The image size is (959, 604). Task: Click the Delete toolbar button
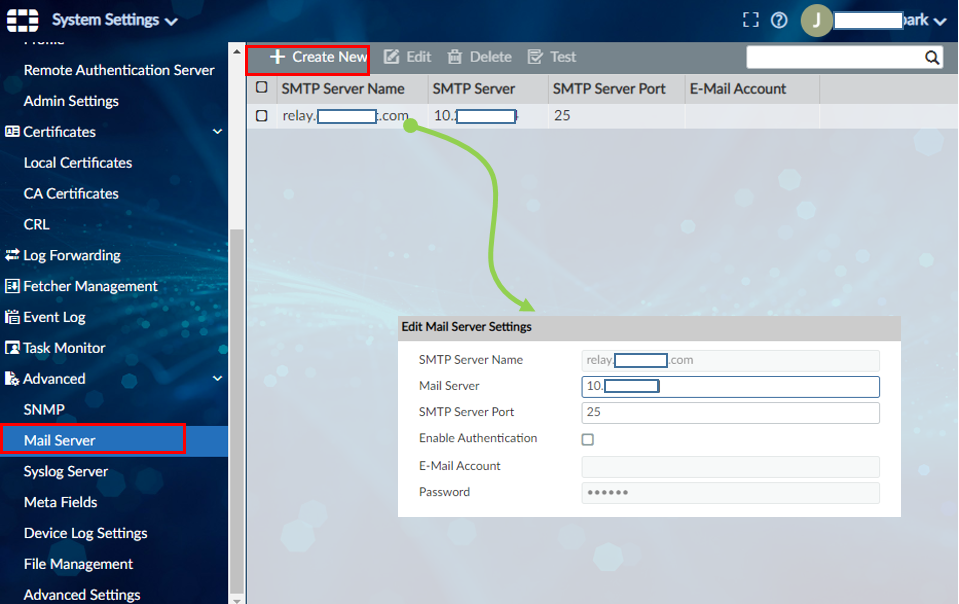tap(480, 57)
